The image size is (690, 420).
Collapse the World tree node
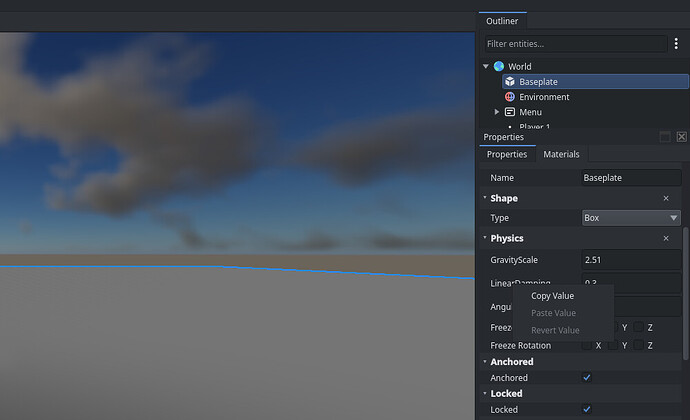486,66
